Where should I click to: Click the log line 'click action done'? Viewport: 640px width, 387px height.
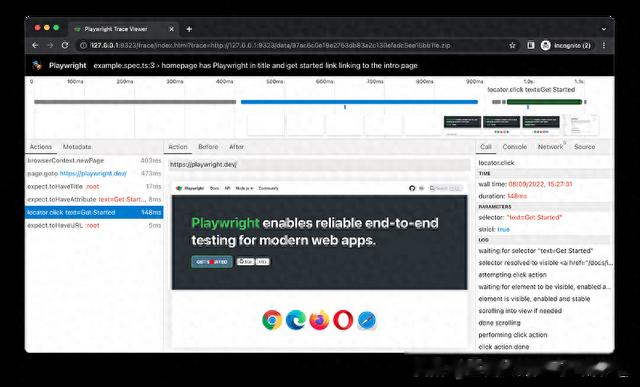pyautogui.click(x=504, y=347)
